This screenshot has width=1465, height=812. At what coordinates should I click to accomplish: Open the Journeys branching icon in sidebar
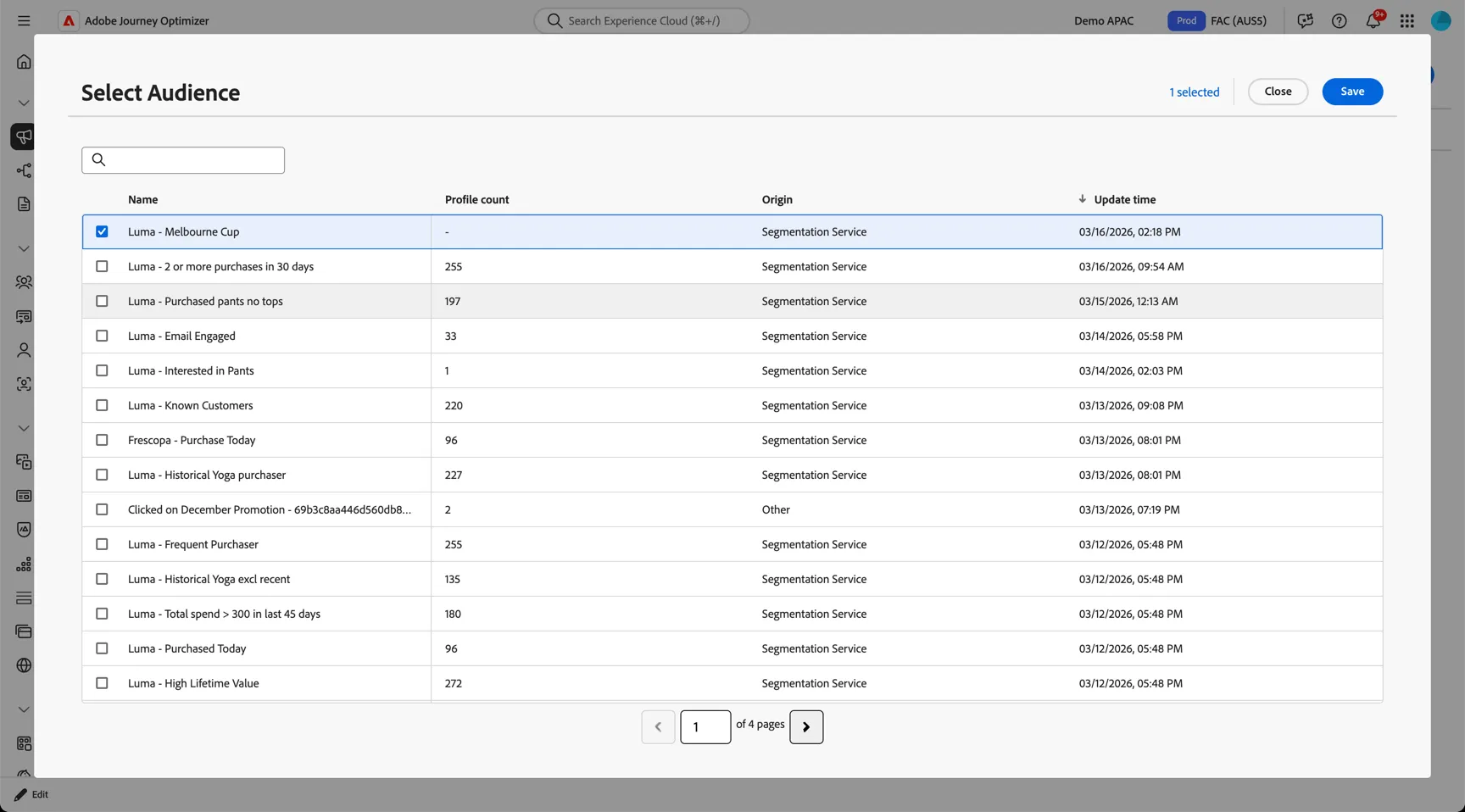tap(24, 170)
